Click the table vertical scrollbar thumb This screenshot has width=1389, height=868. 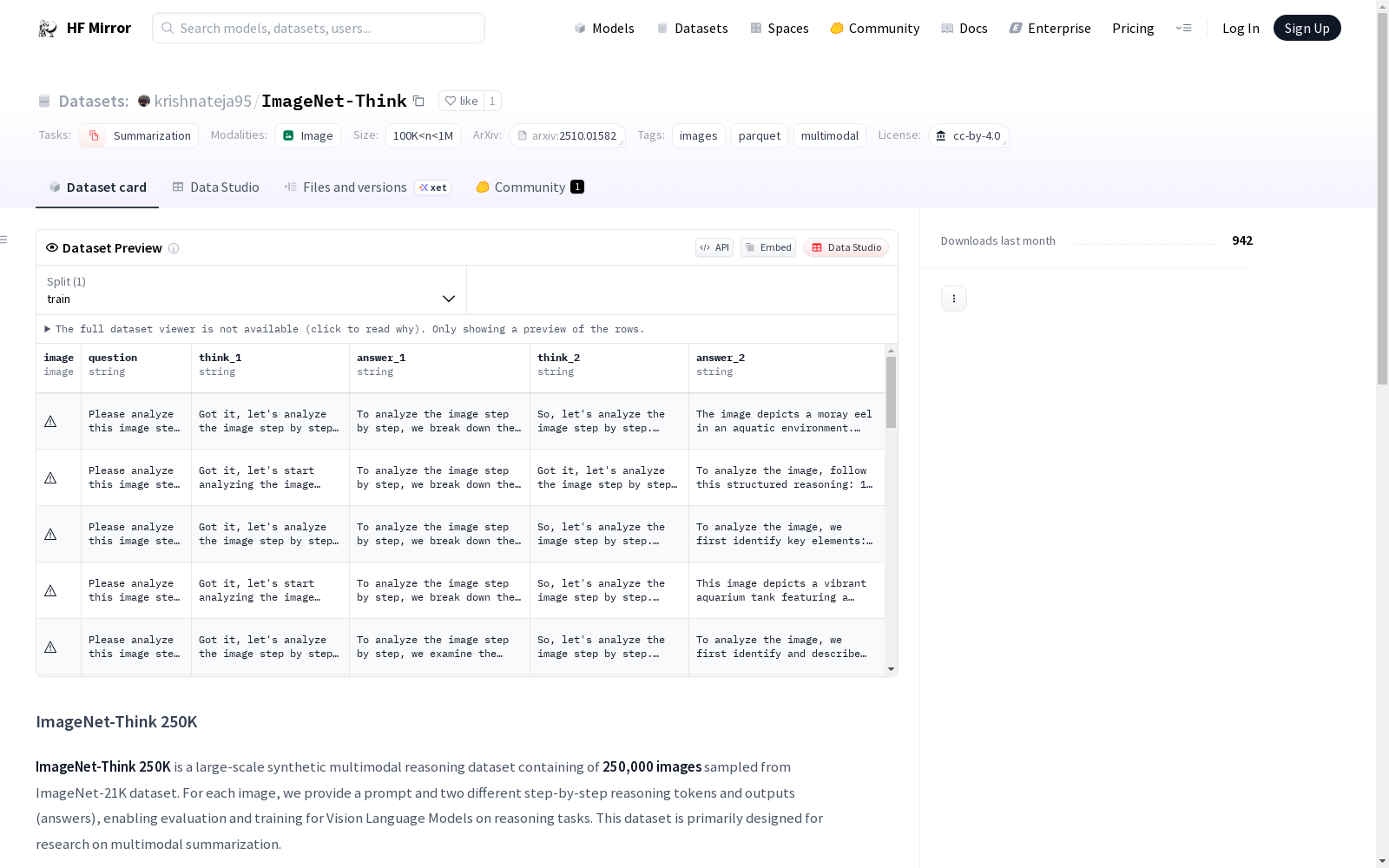pyautogui.click(x=891, y=391)
